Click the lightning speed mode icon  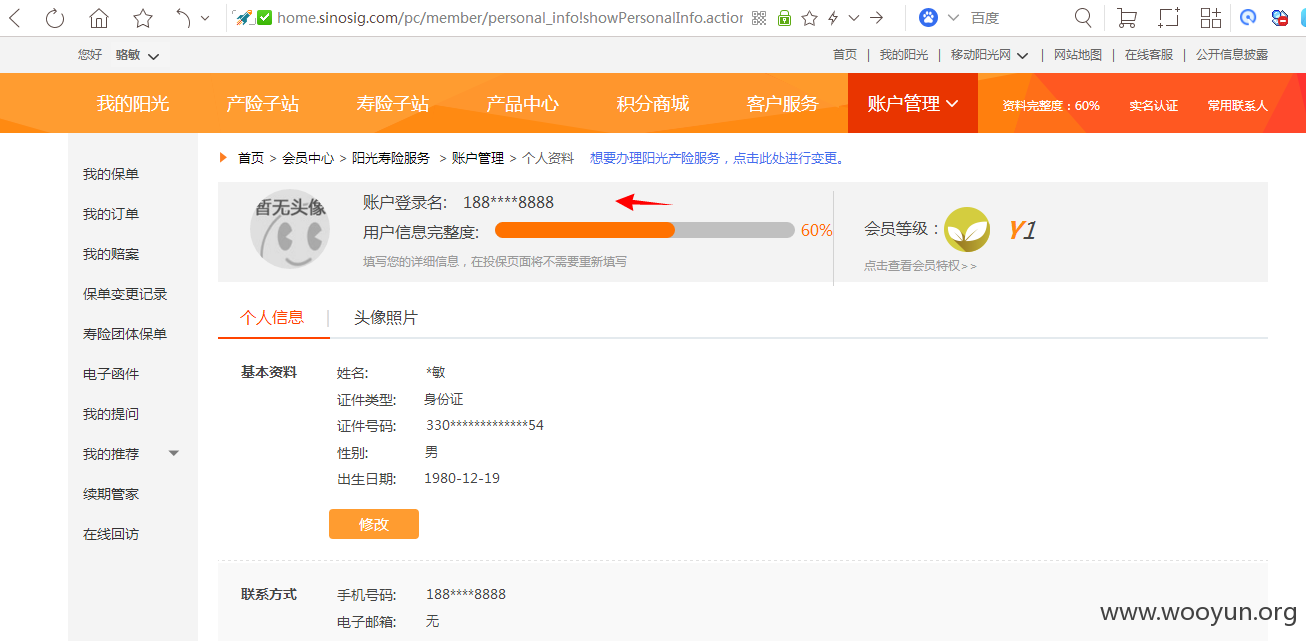tap(833, 18)
